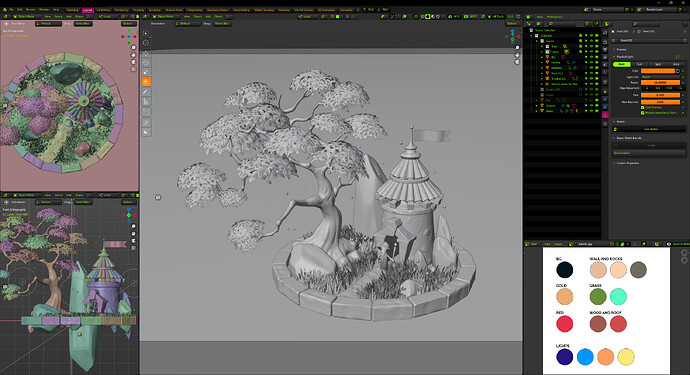This screenshot has height=375, width=690.
Task: Click the active orange Transform tool
Action: click(x=146, y=81)
